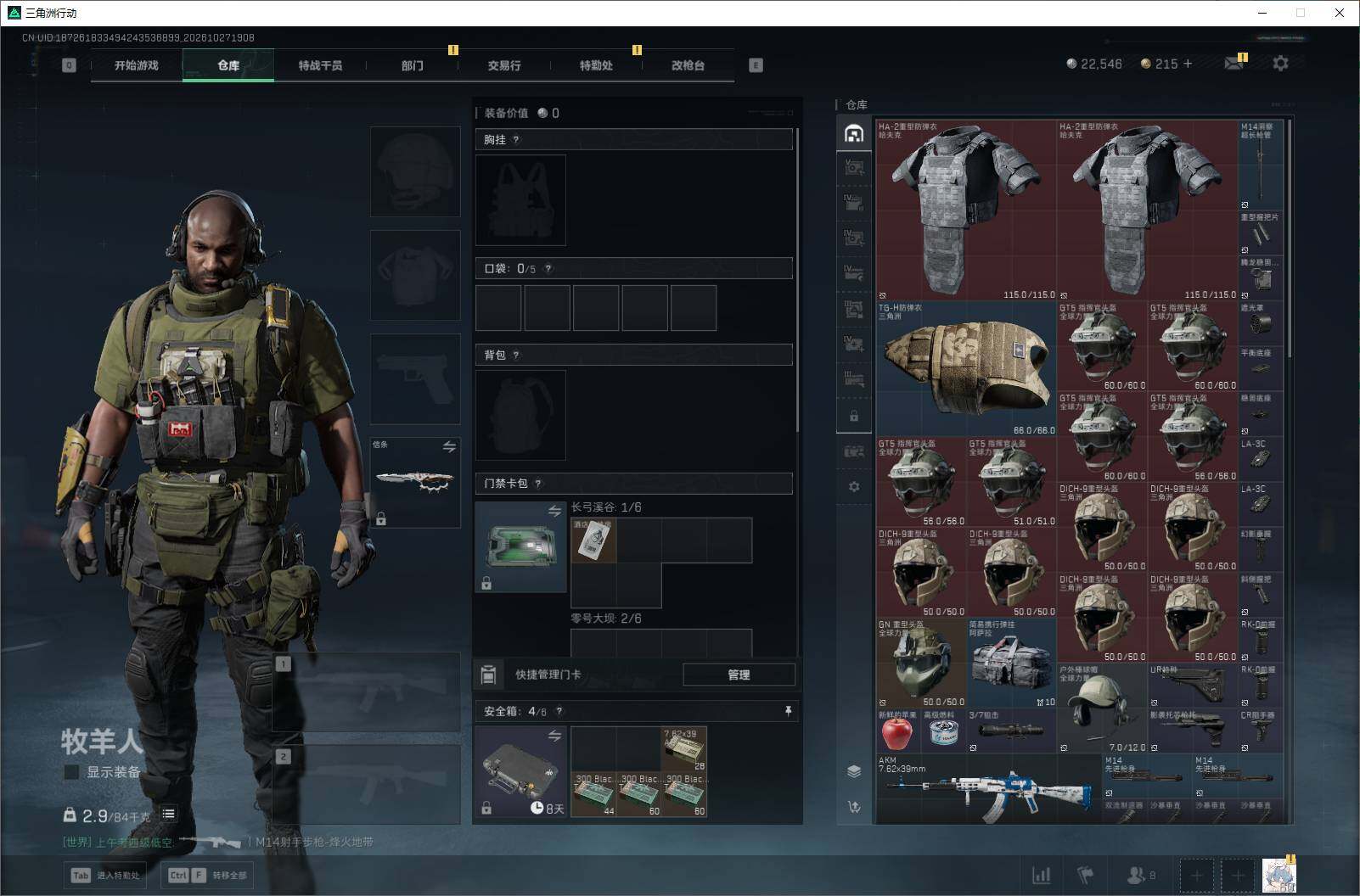This screenshot has width=1360, height=896.
Task: Click the 管理 keycard button
Action: click(x=739, y=675)
